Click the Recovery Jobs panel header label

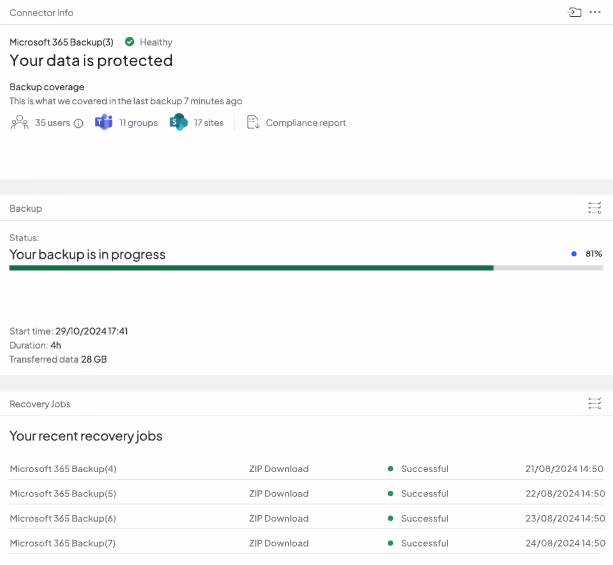(40, 404)
